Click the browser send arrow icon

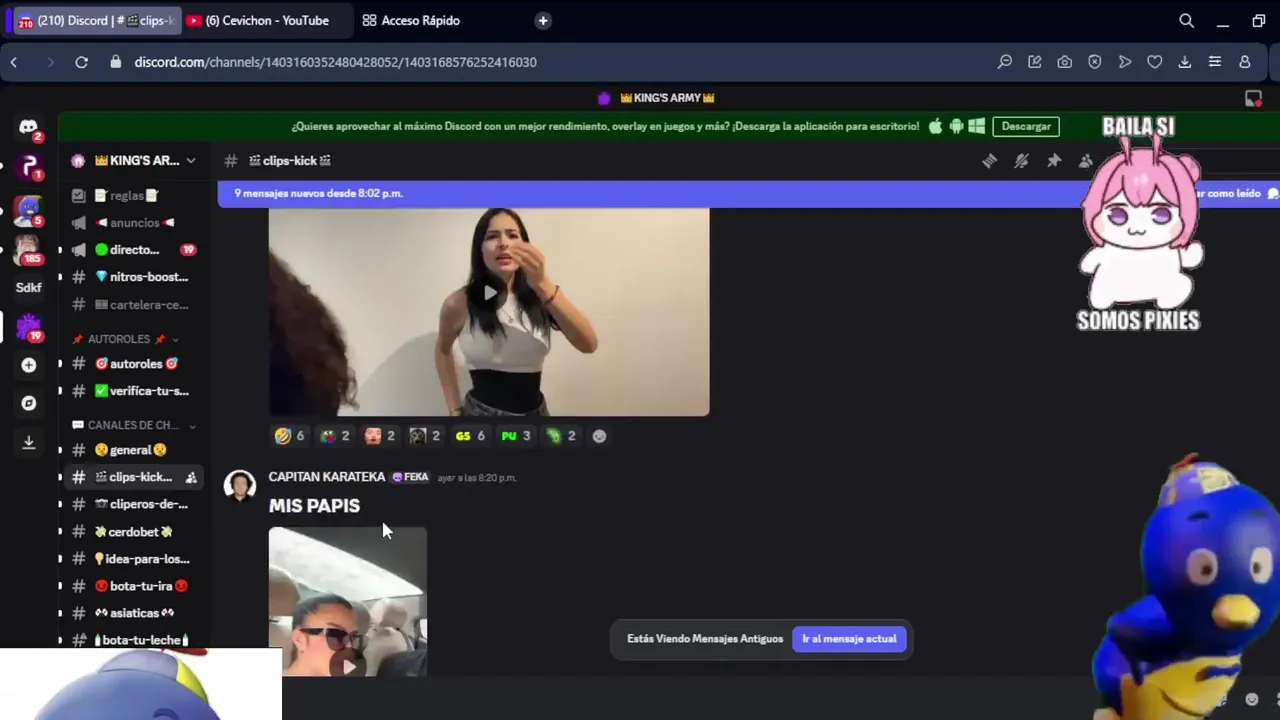click(x=1125, y=62)
